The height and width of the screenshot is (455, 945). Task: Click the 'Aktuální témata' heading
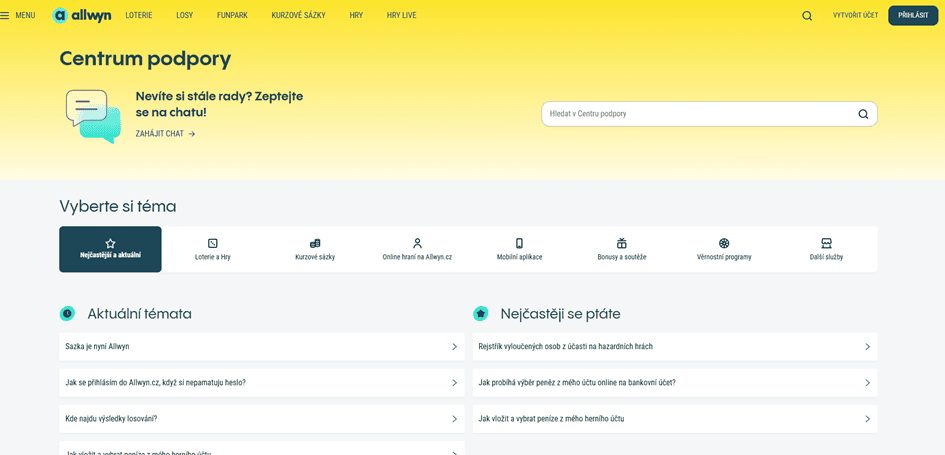[140, 313]
